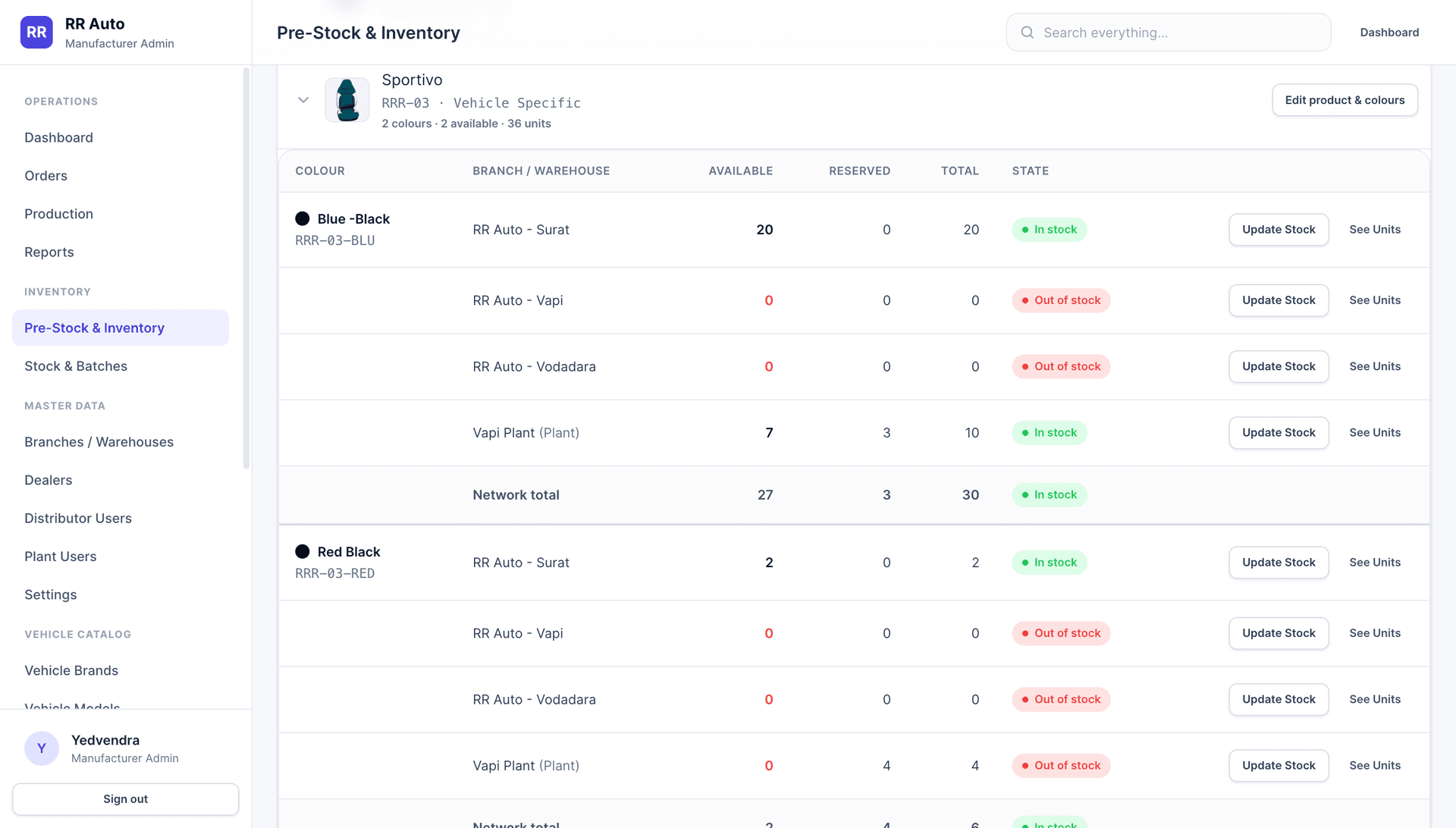Update Stock for Blue-Black RR Auto - Vapi
Image resolution: width=1456 pixels, height=828 pixels.
[x=1279, y=300]
